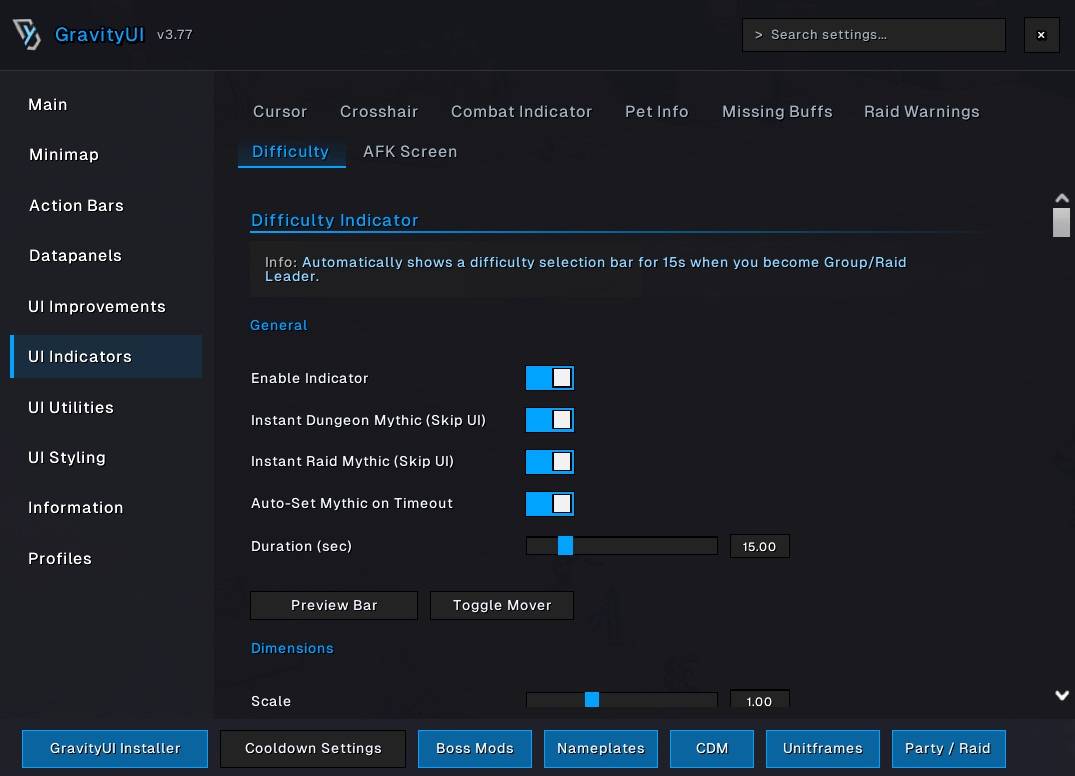The width and height of the screenshot is (1075, 776).
Task: Click the General subsection label
Action: coord(278,325)
